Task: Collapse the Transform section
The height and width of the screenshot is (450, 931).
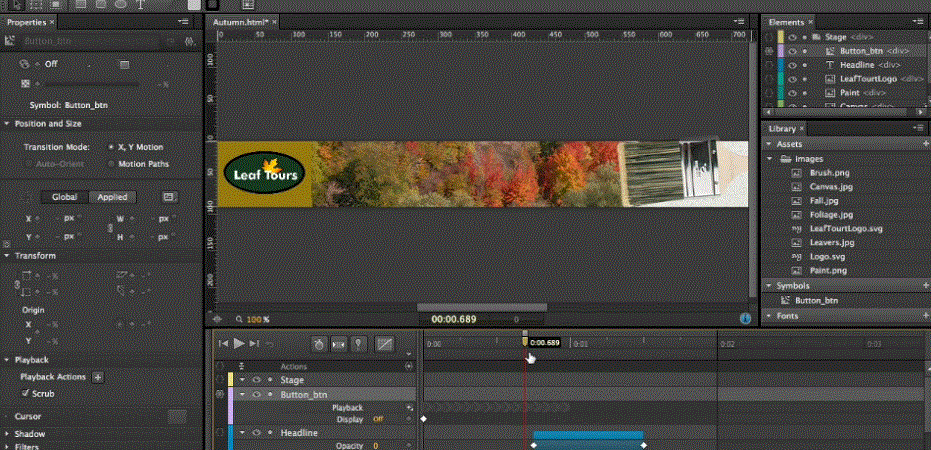Action: tap(7, 256)
